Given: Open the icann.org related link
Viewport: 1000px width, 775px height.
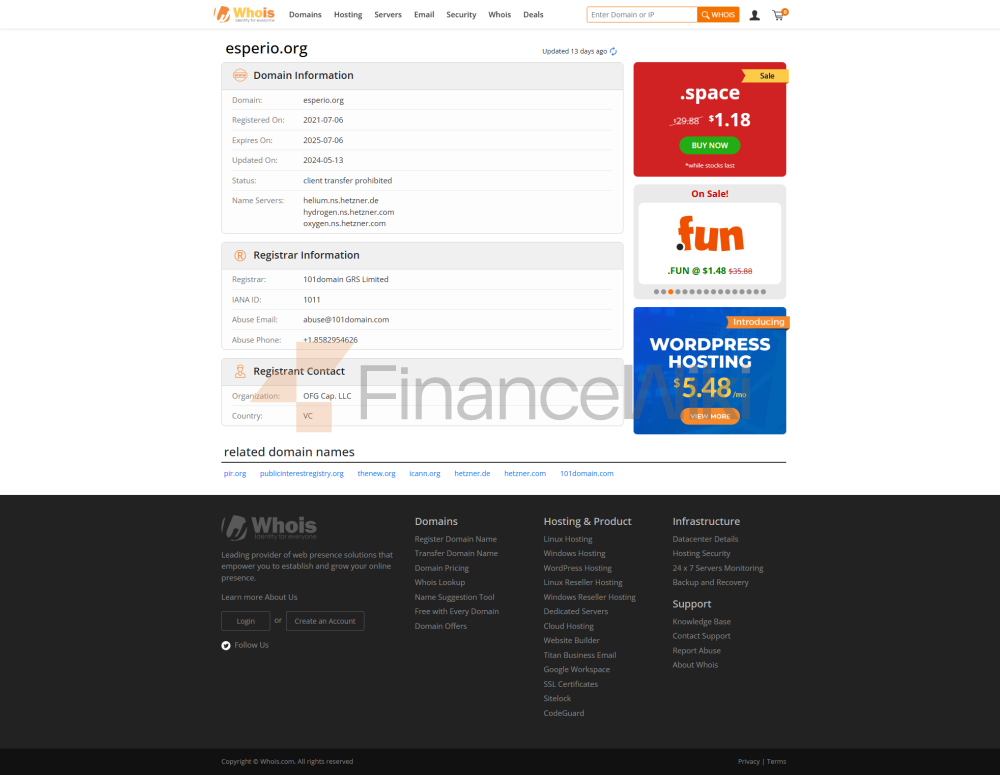Looking at the screenshot, I should click(425, 473).
